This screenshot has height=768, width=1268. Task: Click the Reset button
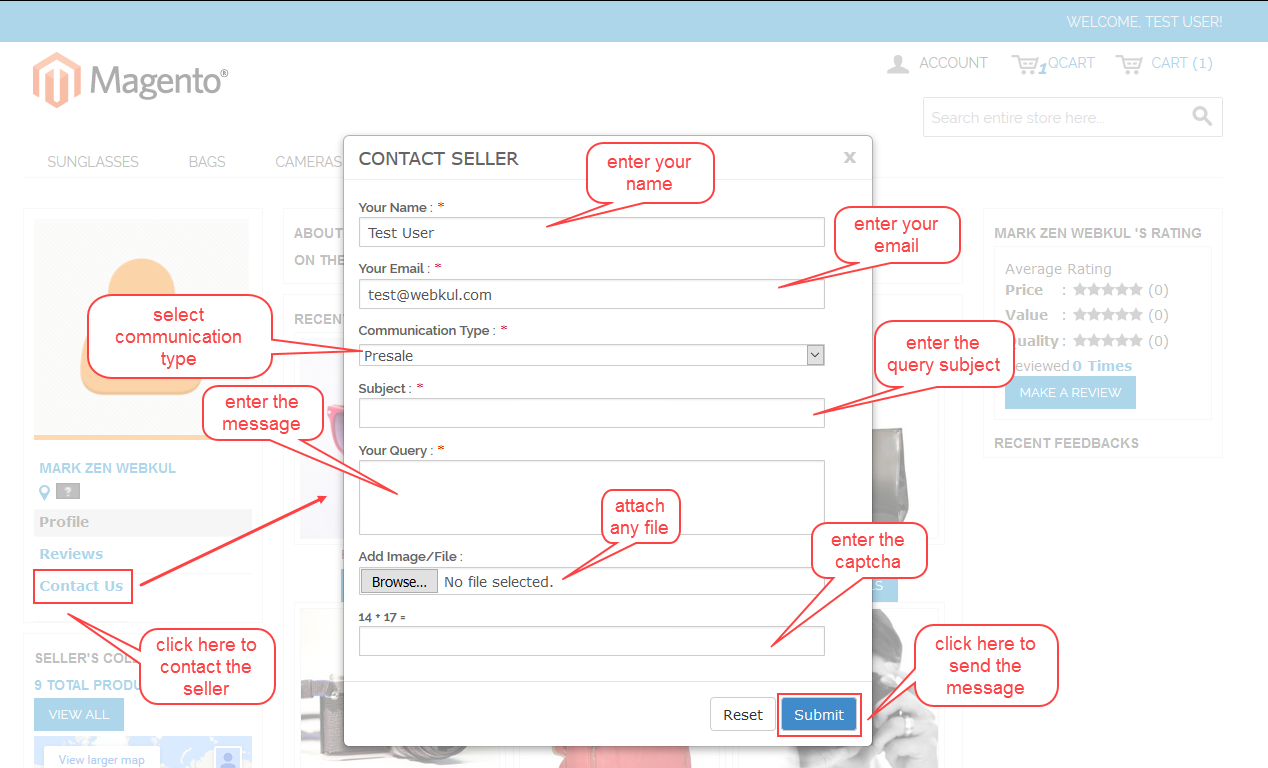[743, 714]
